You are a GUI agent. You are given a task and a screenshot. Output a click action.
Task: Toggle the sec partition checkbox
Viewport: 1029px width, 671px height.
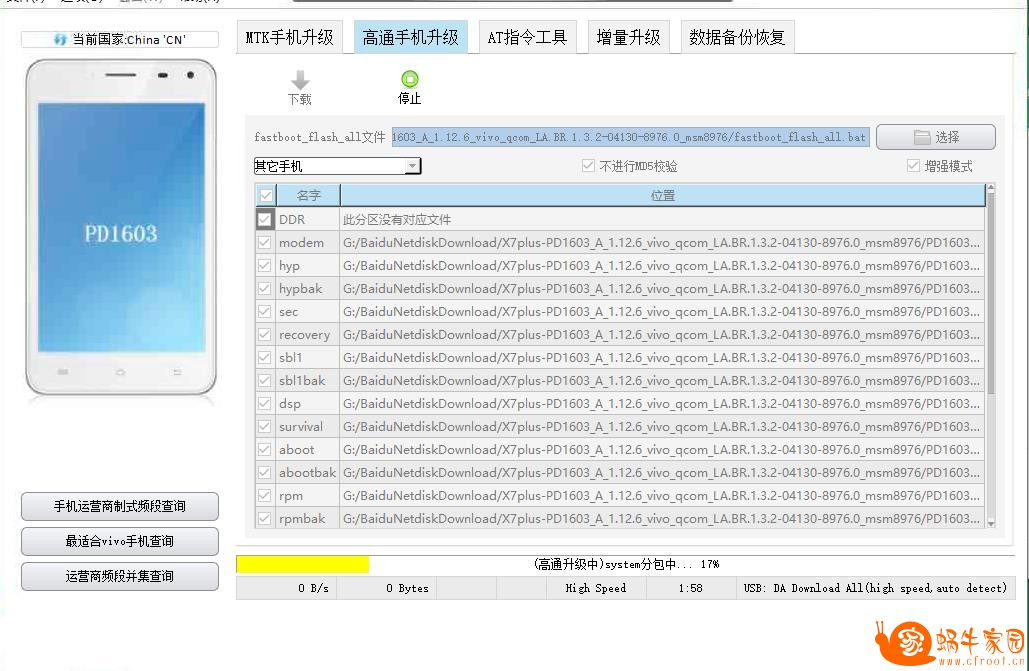(264, 311)
